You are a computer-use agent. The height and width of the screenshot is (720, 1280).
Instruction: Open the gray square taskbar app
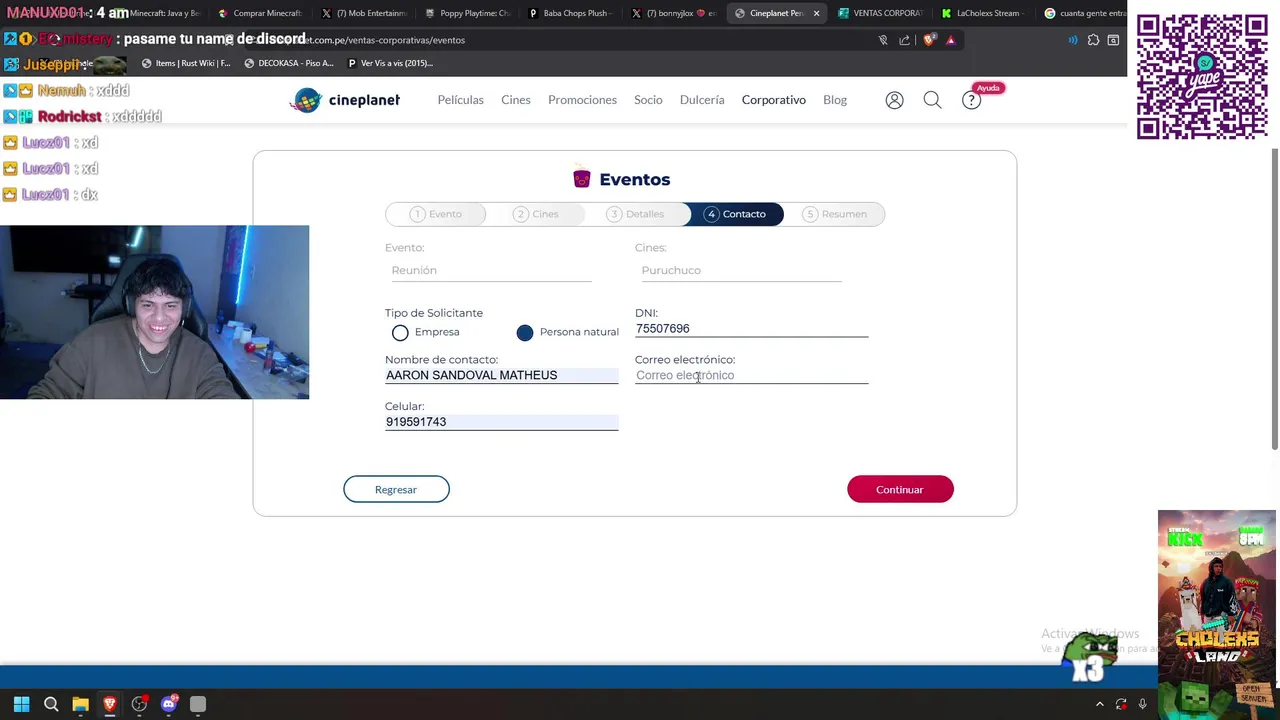[198, 704]
